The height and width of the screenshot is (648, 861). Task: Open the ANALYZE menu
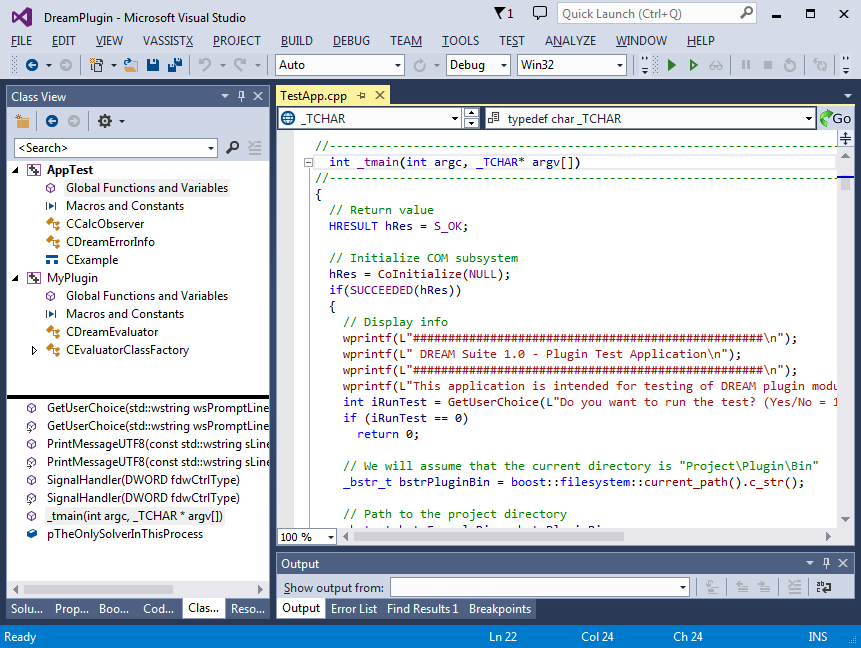(571, 41)
